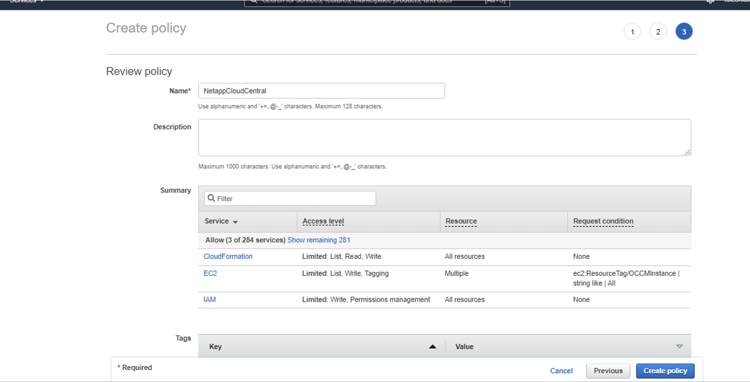Open the IAM service link
750x382 pixels.
point(210,300)
